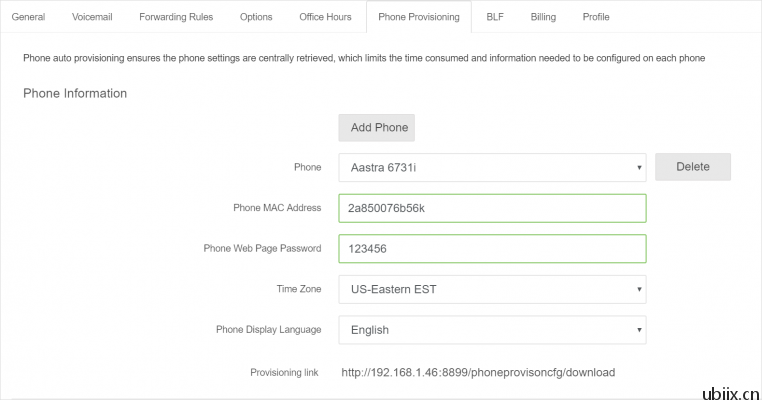Open the Time Zone dropdown
The width and height of the screenshot is (762, 400).
492,289
